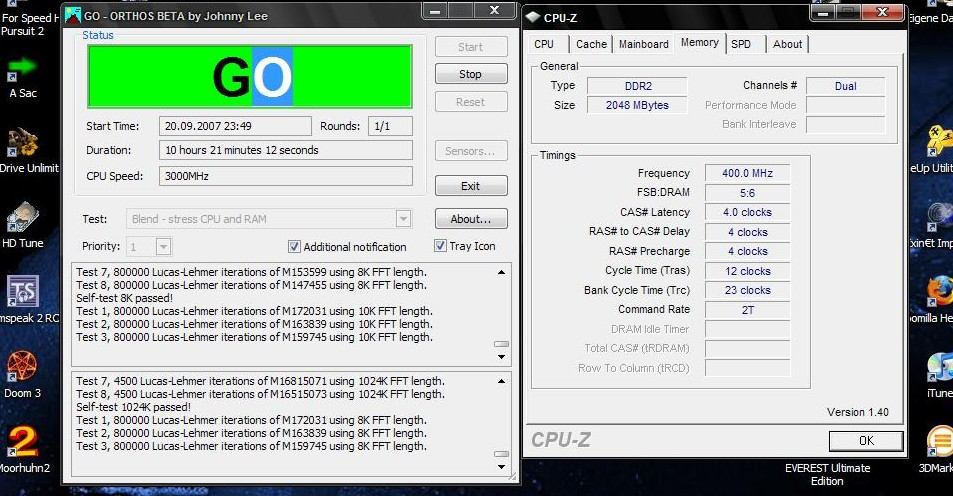Click the CPU Speed 3000MHz field
The image size is (953, 496).
click(x=286, y=176)
